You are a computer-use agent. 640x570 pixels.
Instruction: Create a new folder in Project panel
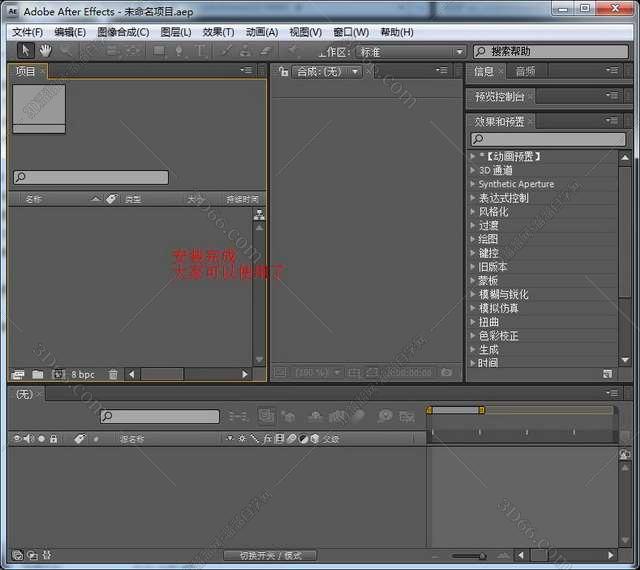[38, 374]
